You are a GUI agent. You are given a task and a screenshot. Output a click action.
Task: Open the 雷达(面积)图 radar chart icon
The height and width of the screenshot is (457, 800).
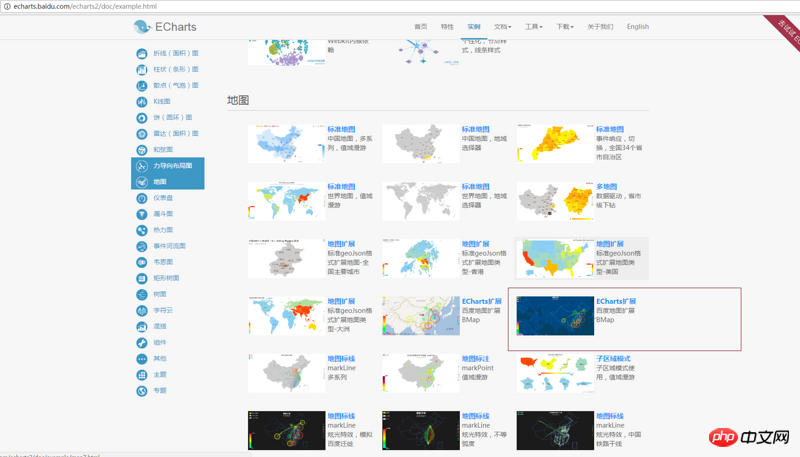point(142,134)
